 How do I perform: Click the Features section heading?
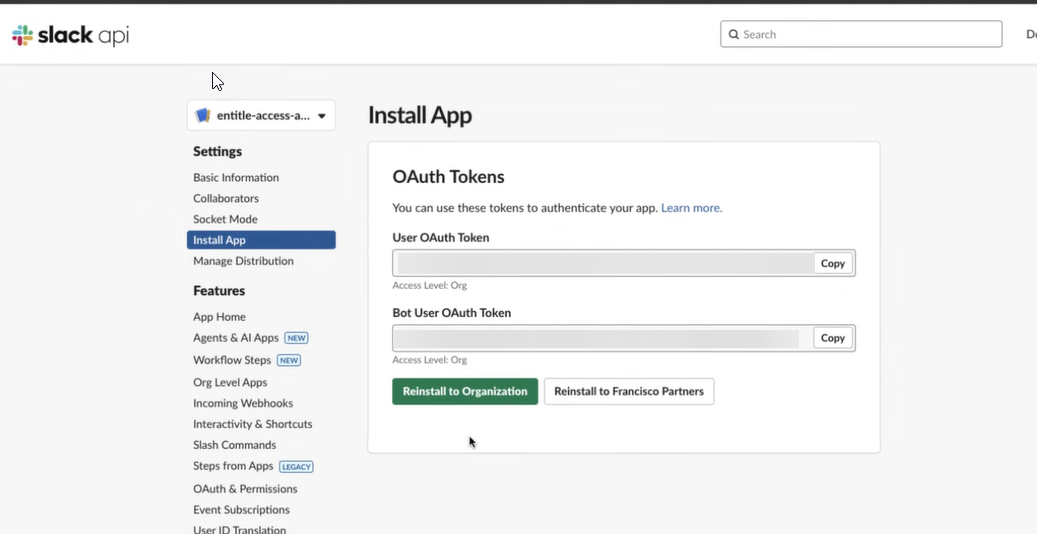219,290
